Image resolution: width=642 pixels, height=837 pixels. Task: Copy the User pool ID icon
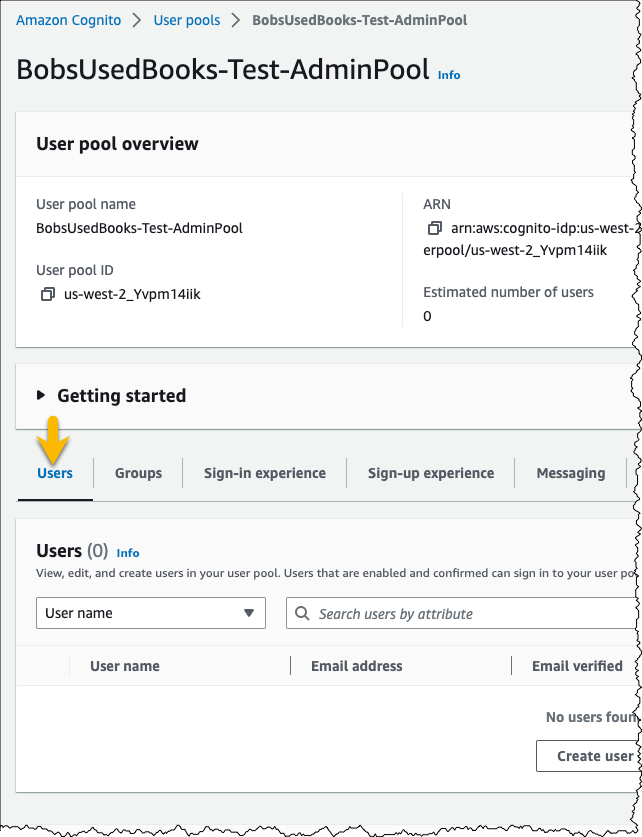48,294
